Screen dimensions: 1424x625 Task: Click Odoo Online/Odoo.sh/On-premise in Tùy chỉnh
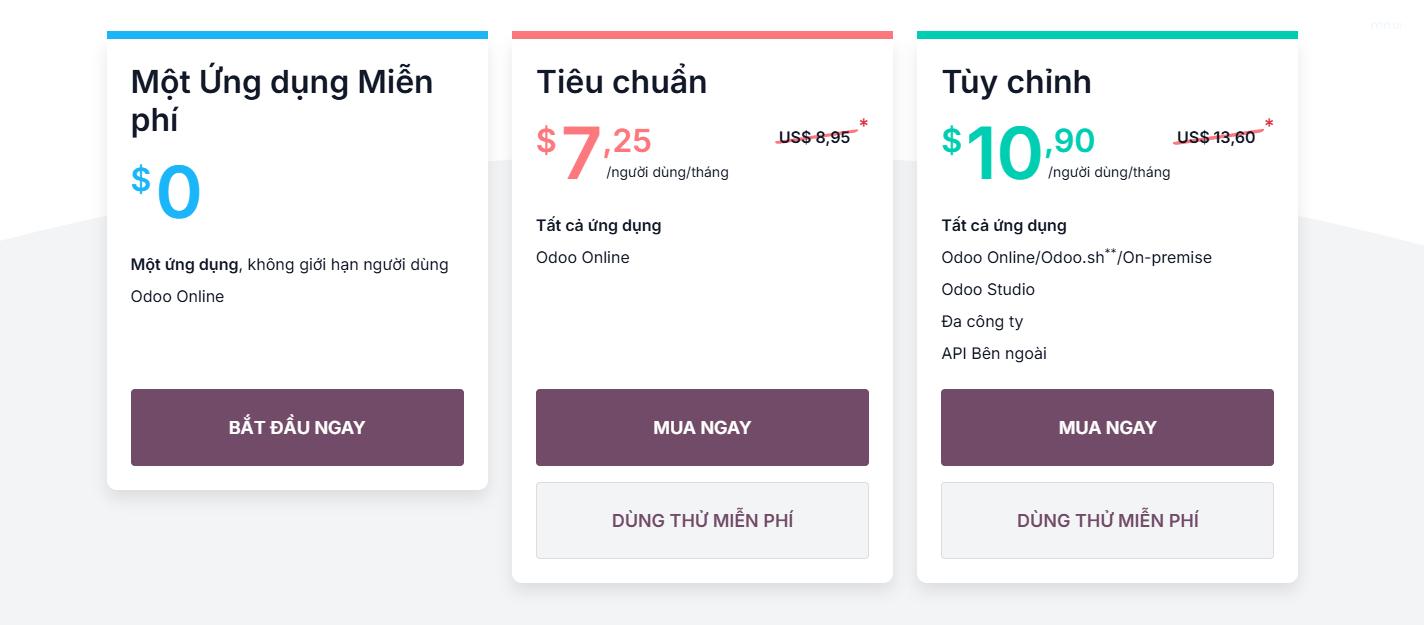pyautogui.click(x=1076, y=257)
